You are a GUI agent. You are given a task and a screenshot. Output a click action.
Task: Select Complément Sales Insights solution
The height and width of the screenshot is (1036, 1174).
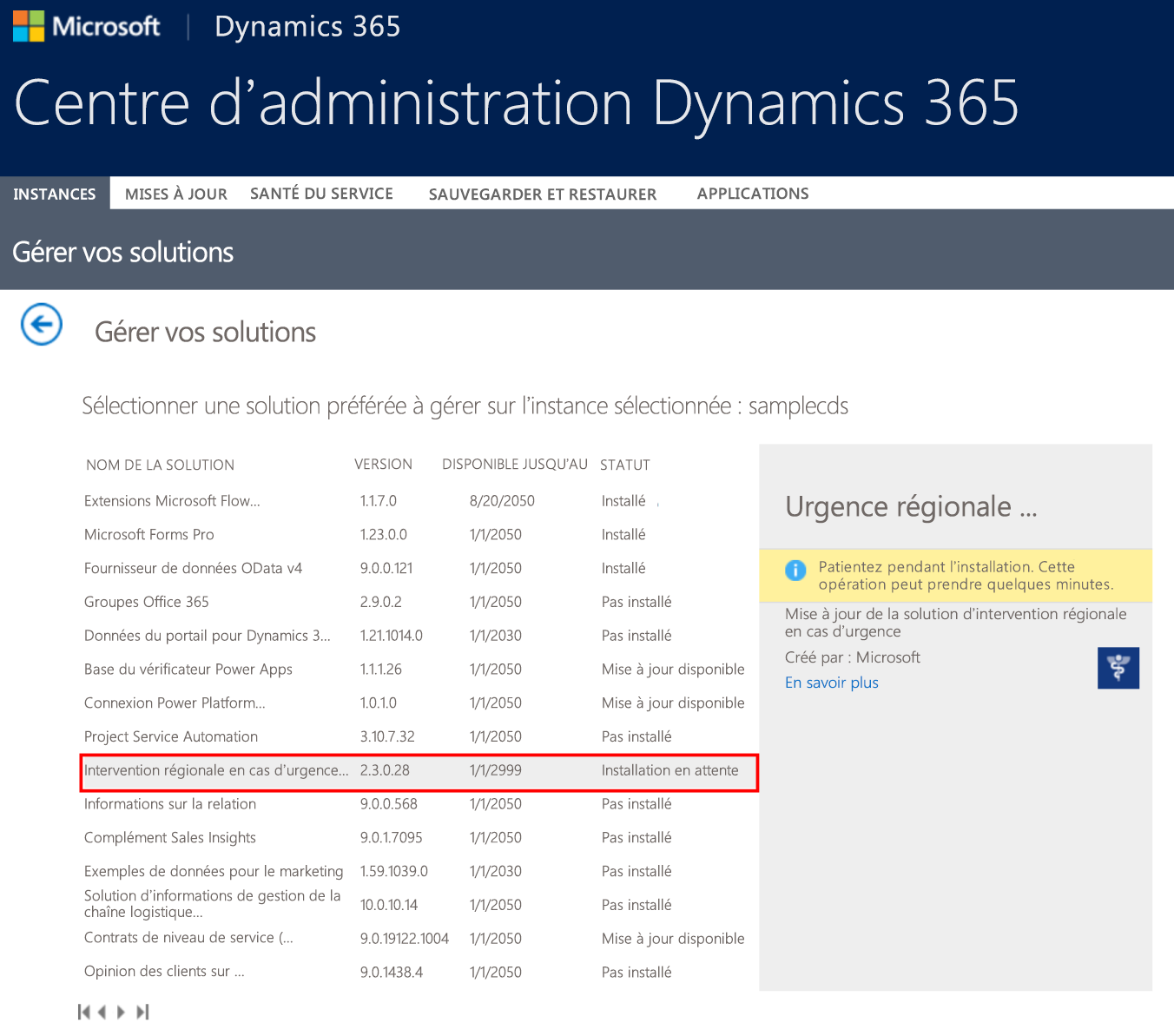coord(419,838)
